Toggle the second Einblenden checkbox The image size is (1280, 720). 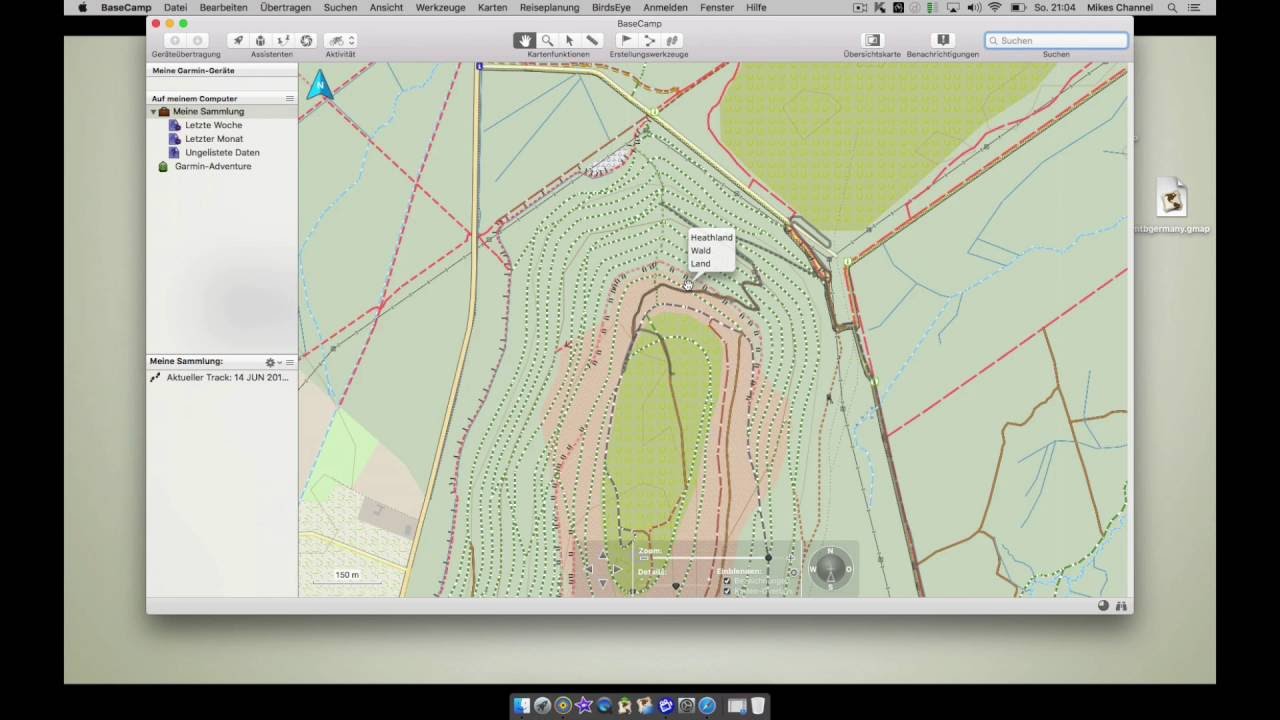coord(726,591)
